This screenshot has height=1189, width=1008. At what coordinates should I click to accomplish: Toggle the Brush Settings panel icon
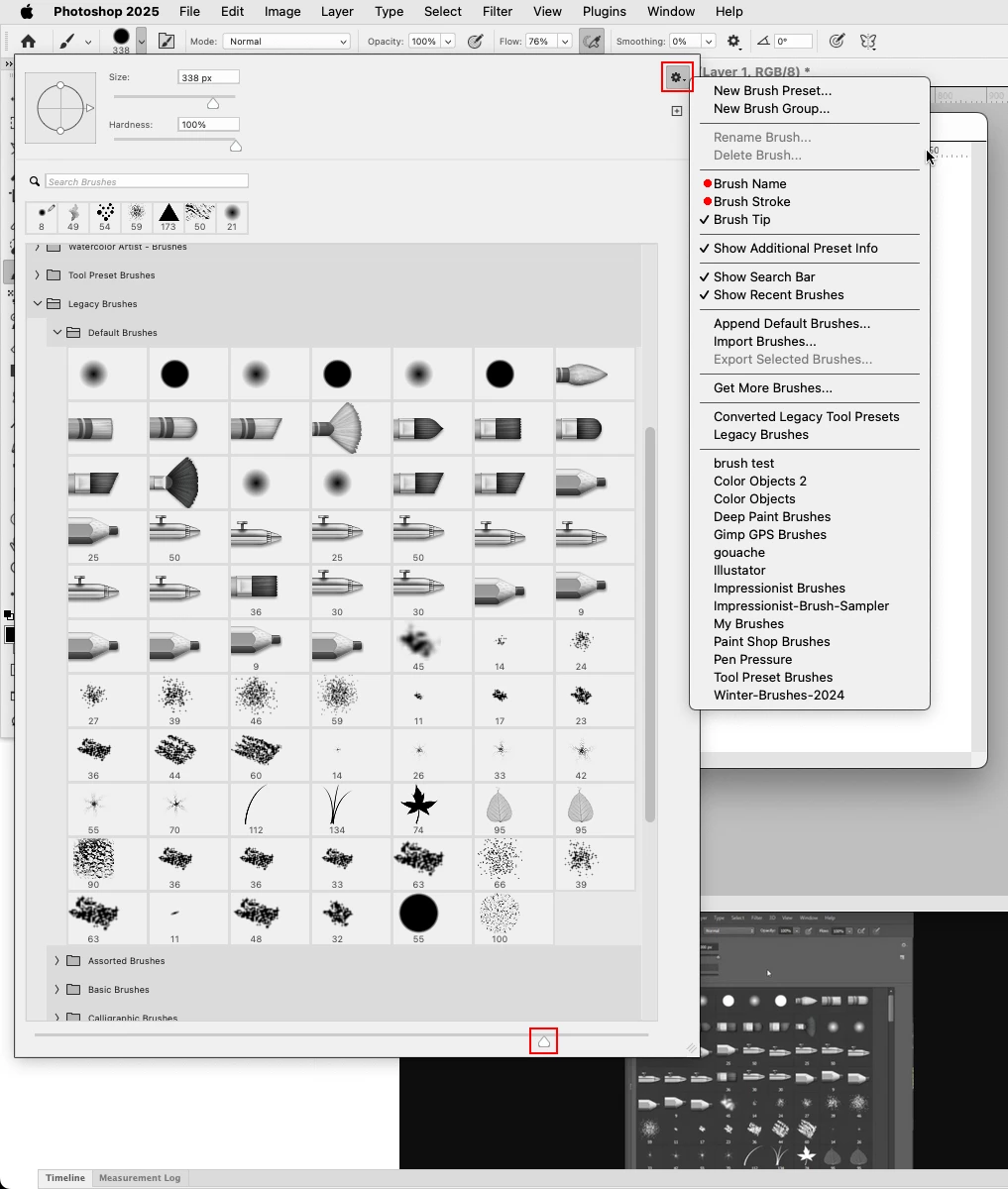pyautogui.click(x=167, y=42)
